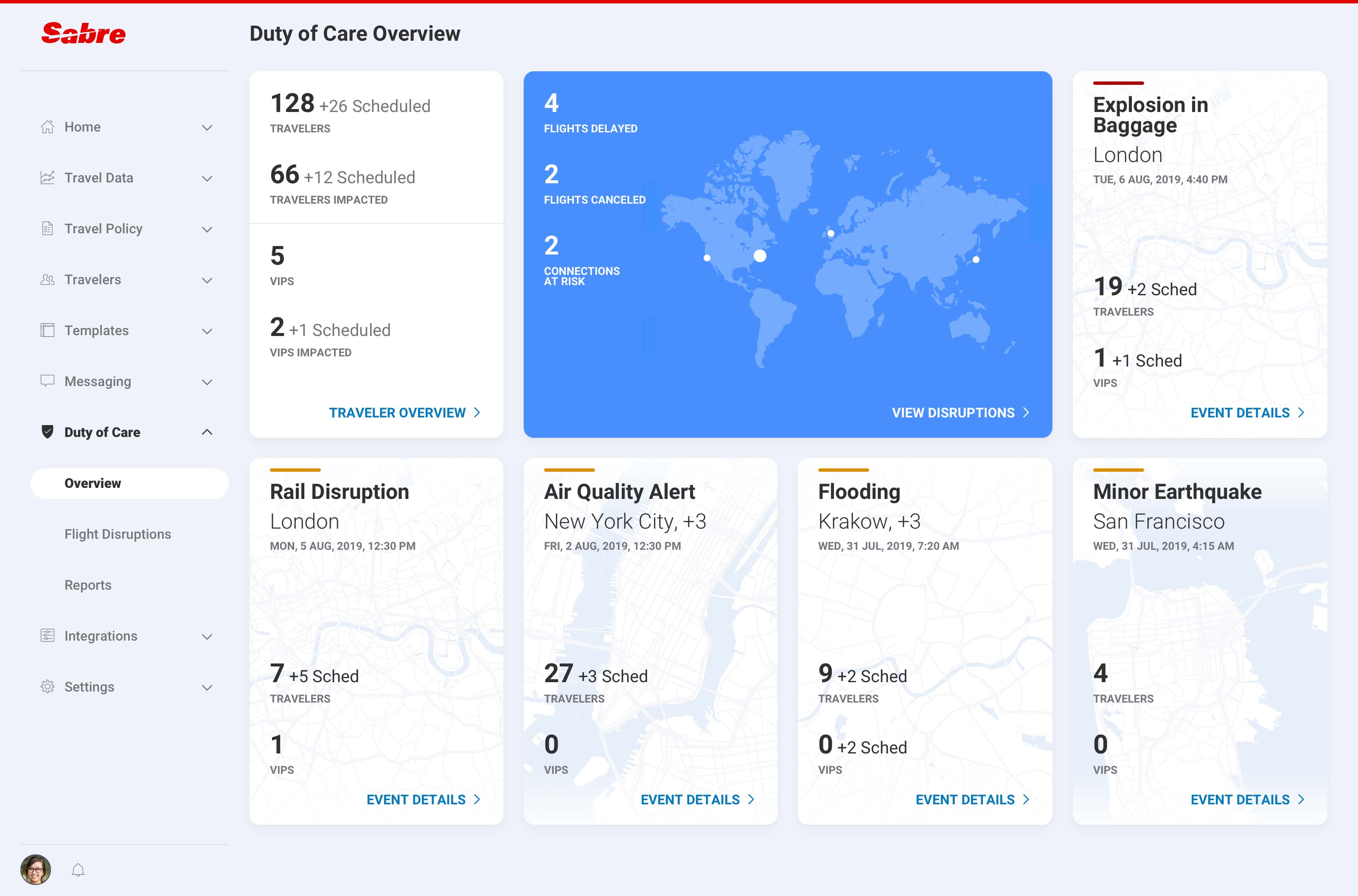
Task: Click the Travel Policy document icon
Action: (48, 229)
